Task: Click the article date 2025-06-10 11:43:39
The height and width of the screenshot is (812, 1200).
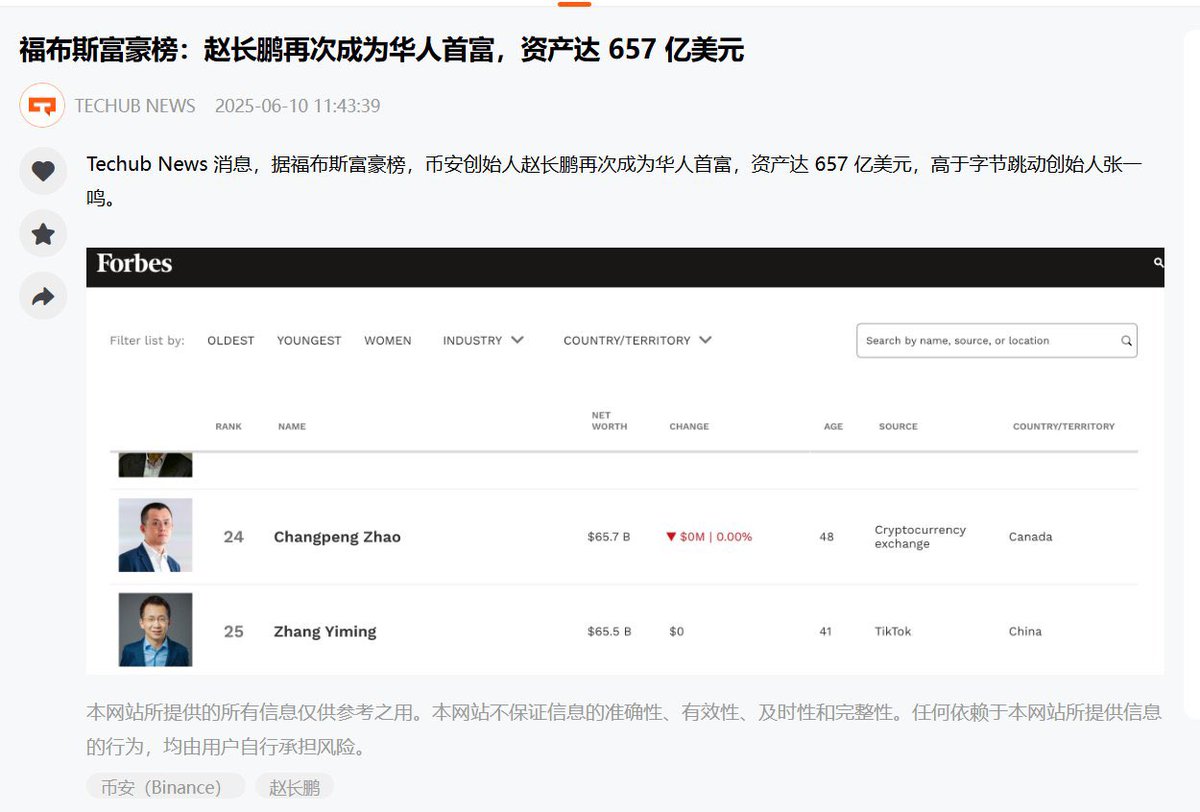Action: click(x=297, y=106)
